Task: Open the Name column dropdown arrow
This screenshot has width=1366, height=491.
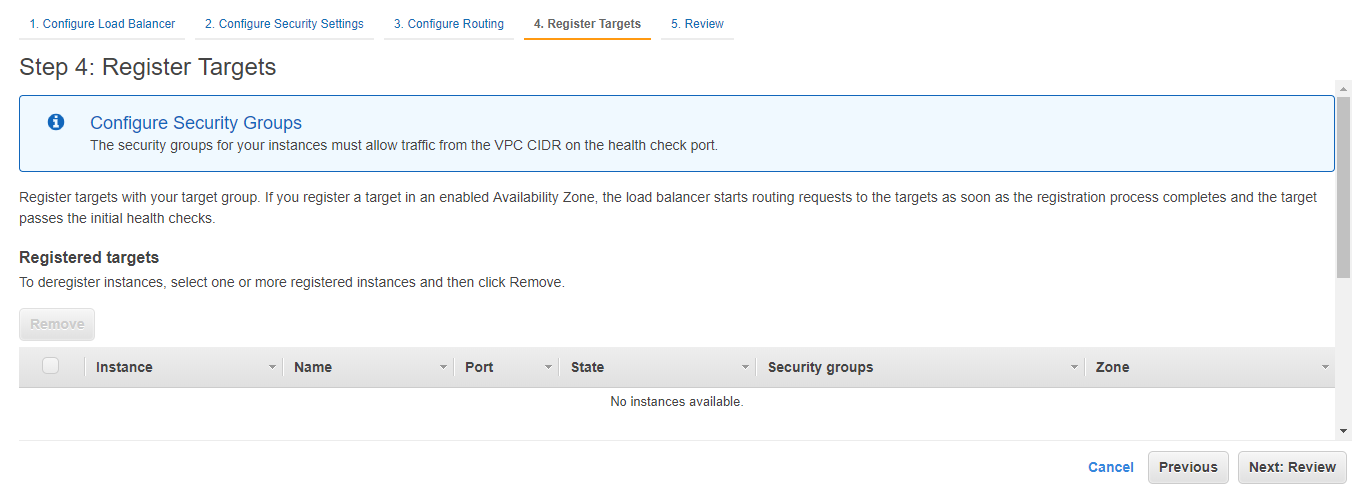Action: 443,368
